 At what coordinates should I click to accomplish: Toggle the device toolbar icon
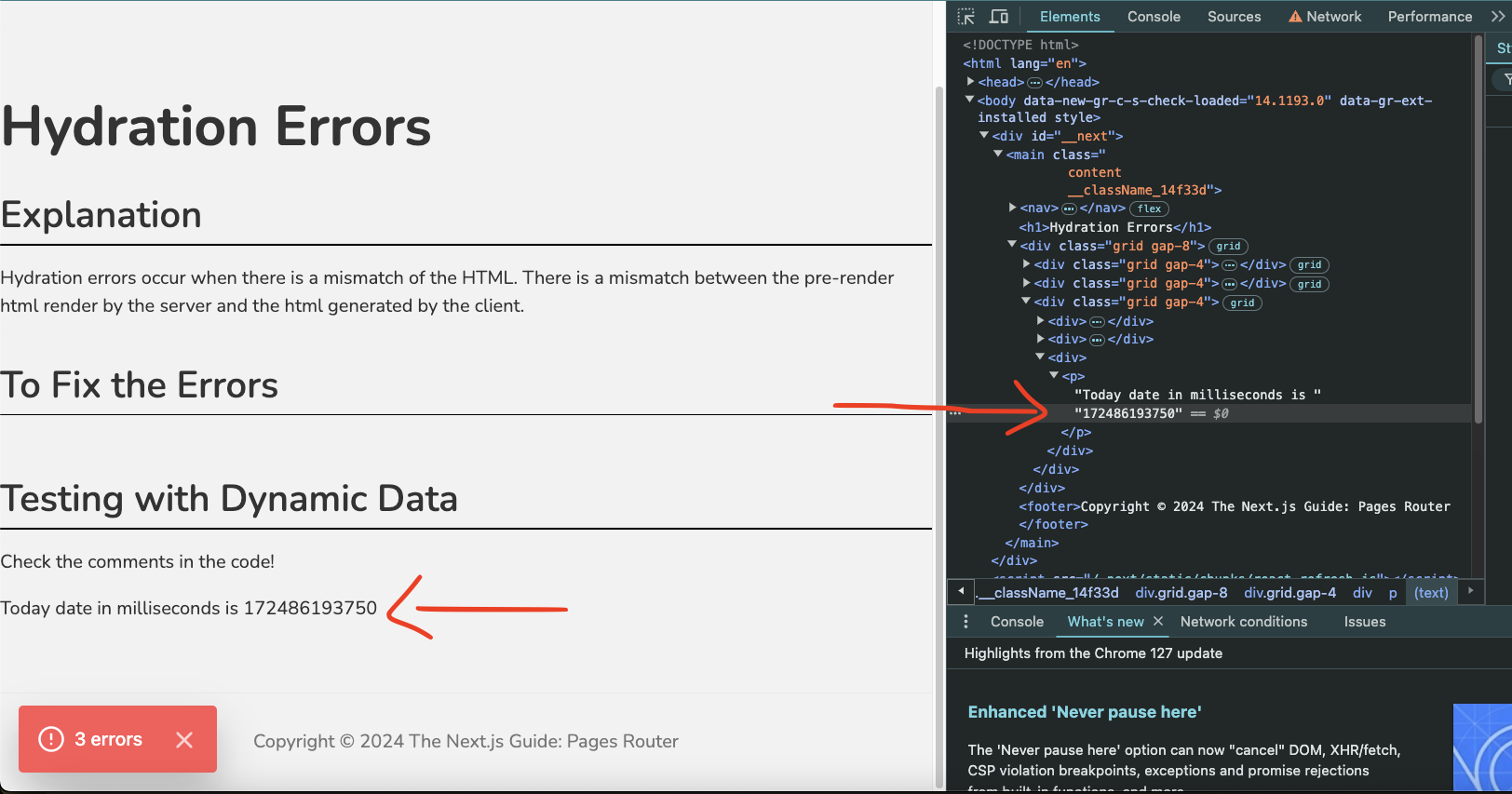click(x=999, y=17)
